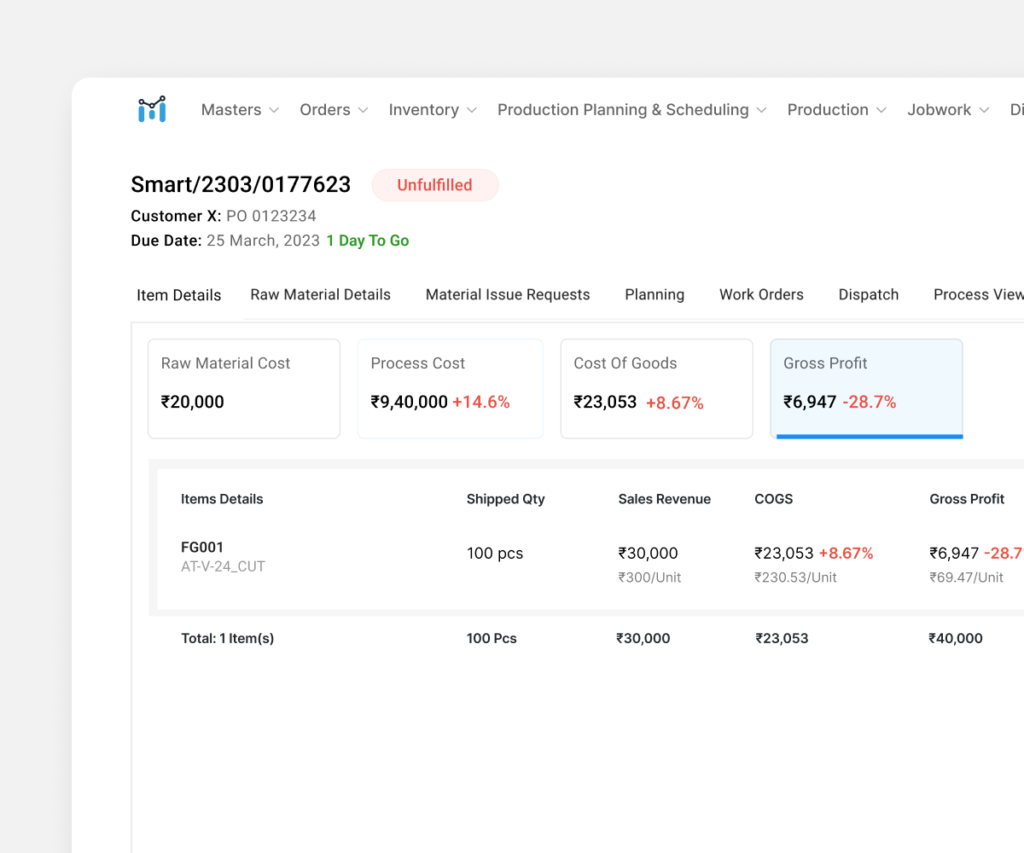The height and width of the screenshot is (853, 1024).
Task: Open the Inventory menu
Action: pos(423,110)
